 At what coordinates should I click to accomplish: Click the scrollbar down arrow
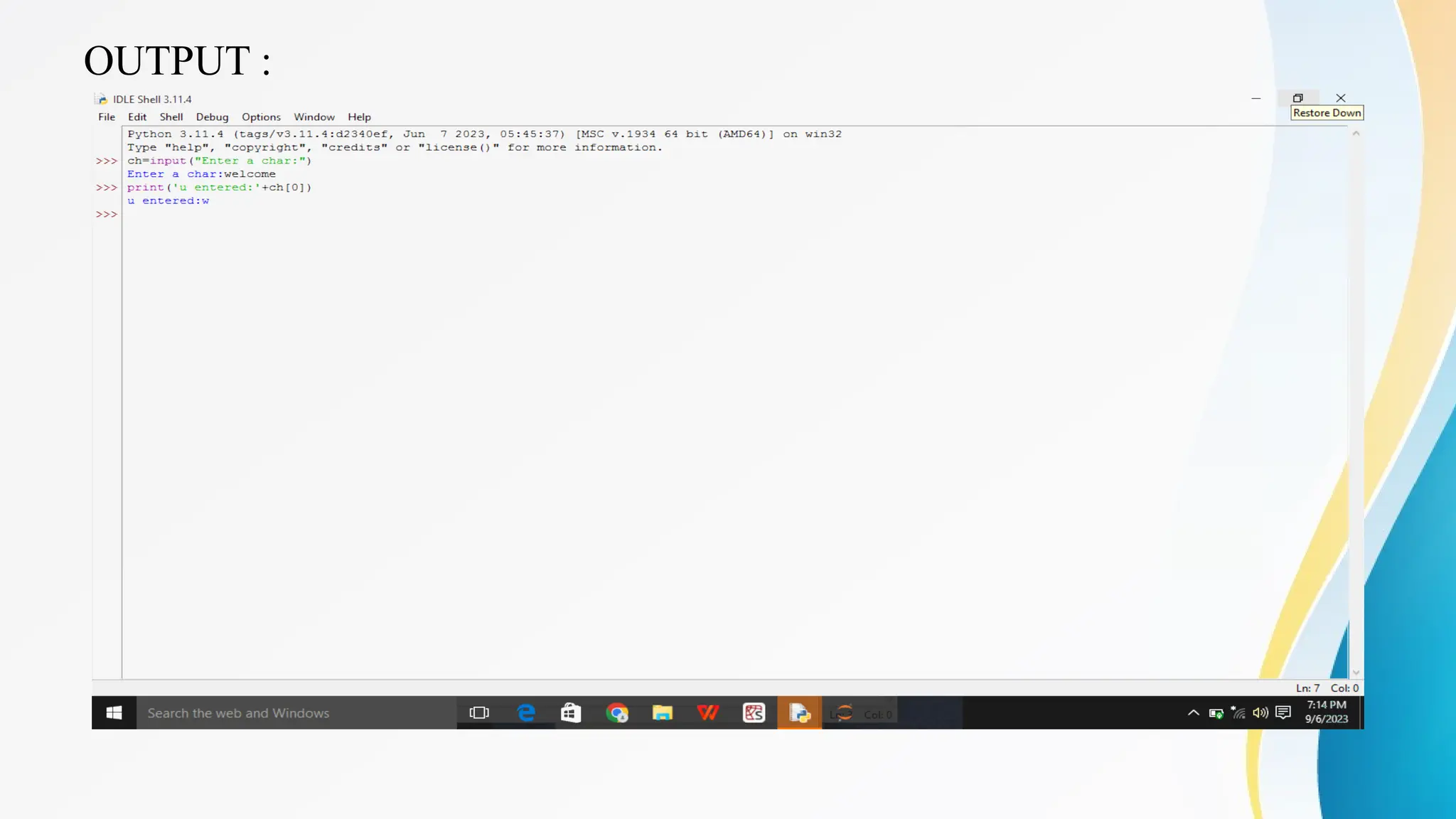(x=1356, y=673)
